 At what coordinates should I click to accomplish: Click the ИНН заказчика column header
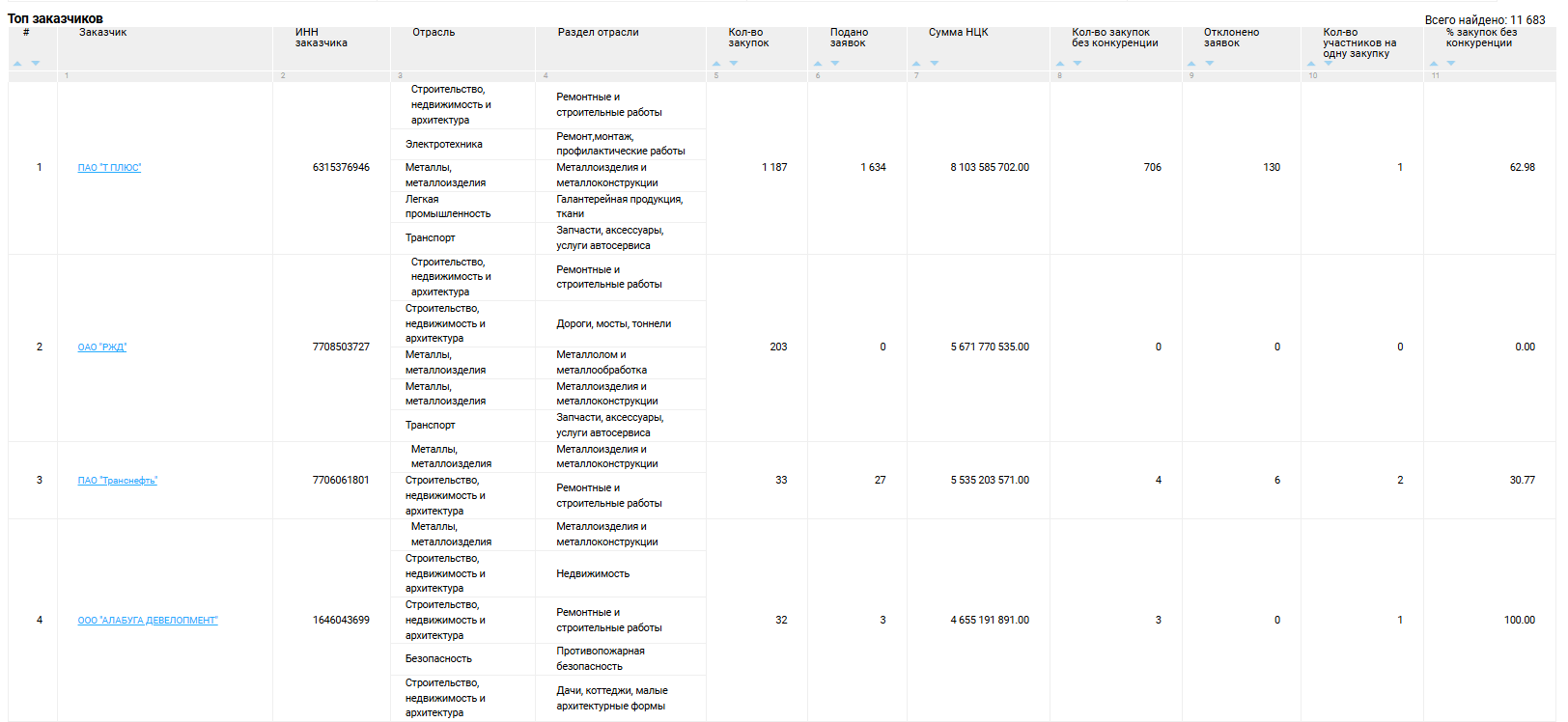322,38
